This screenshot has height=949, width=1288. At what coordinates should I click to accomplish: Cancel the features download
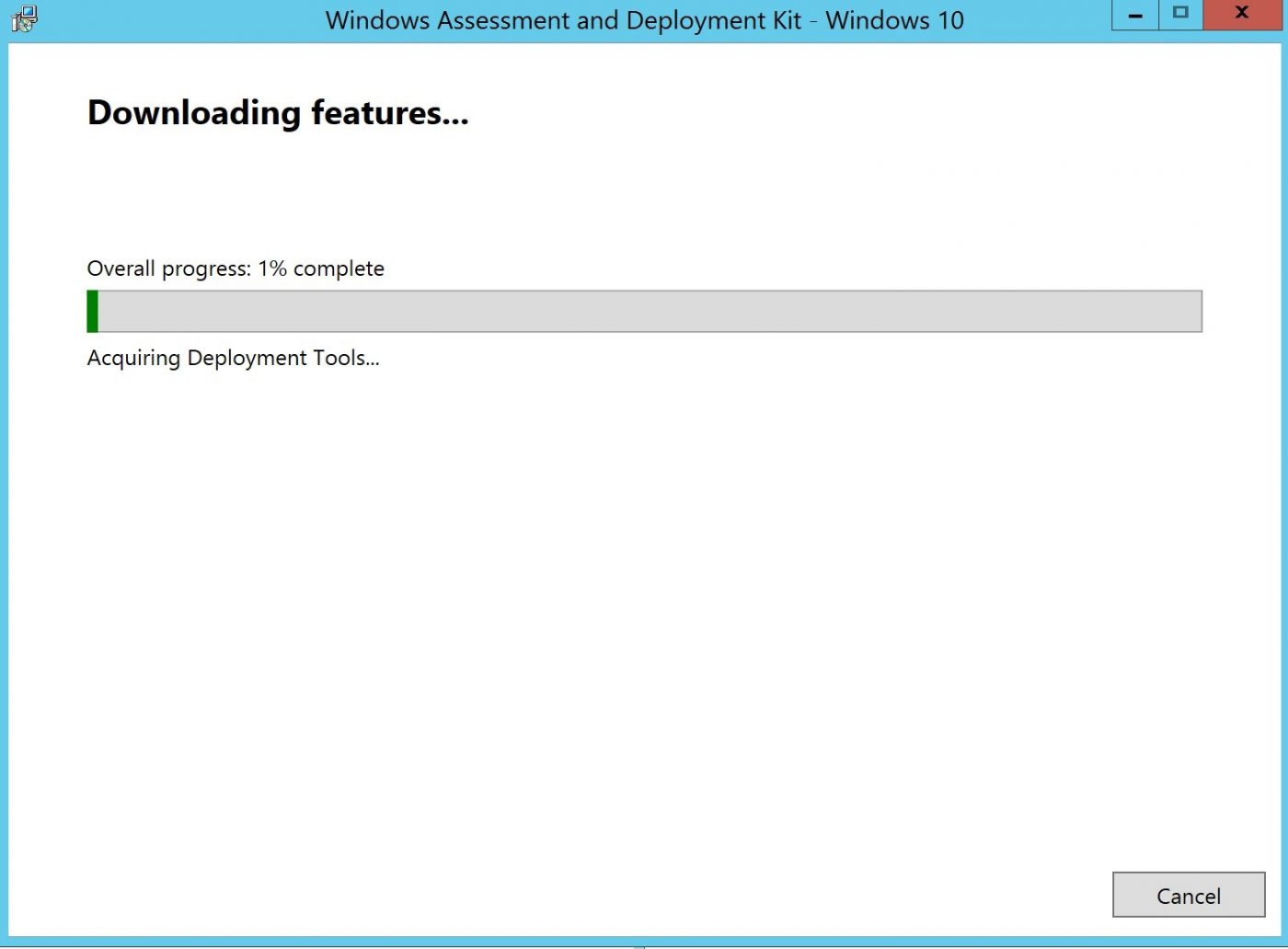click(1189, 895)
